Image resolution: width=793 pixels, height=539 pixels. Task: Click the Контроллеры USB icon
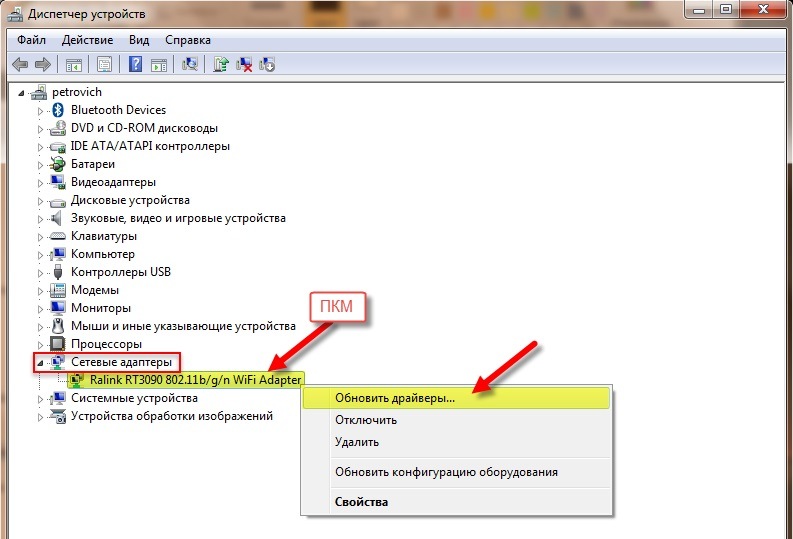58,272
